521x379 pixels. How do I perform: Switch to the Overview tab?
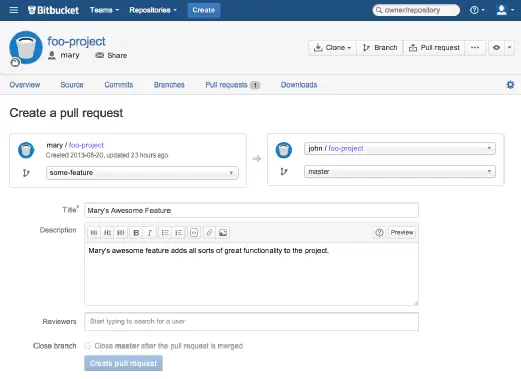point(25,85)
